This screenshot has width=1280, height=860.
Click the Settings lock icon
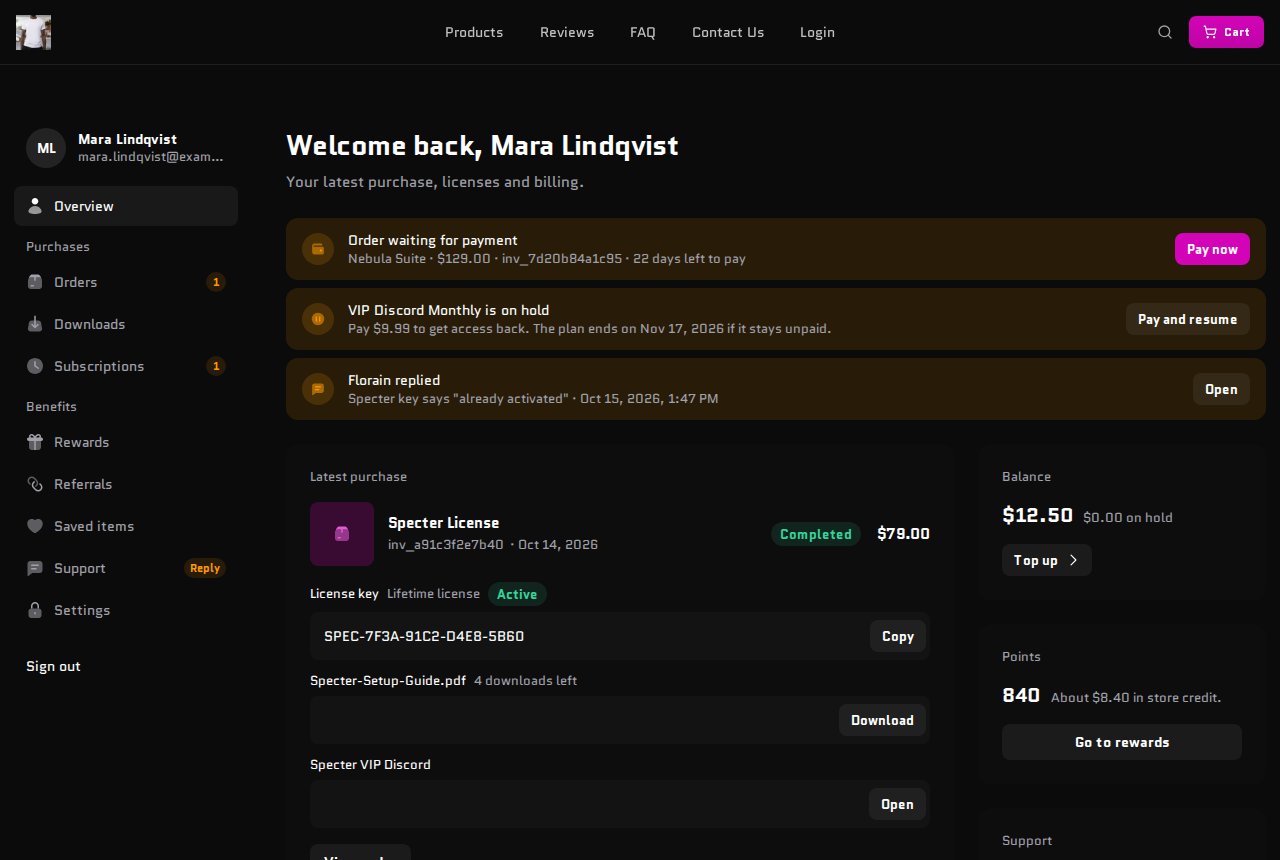point(35,610)
